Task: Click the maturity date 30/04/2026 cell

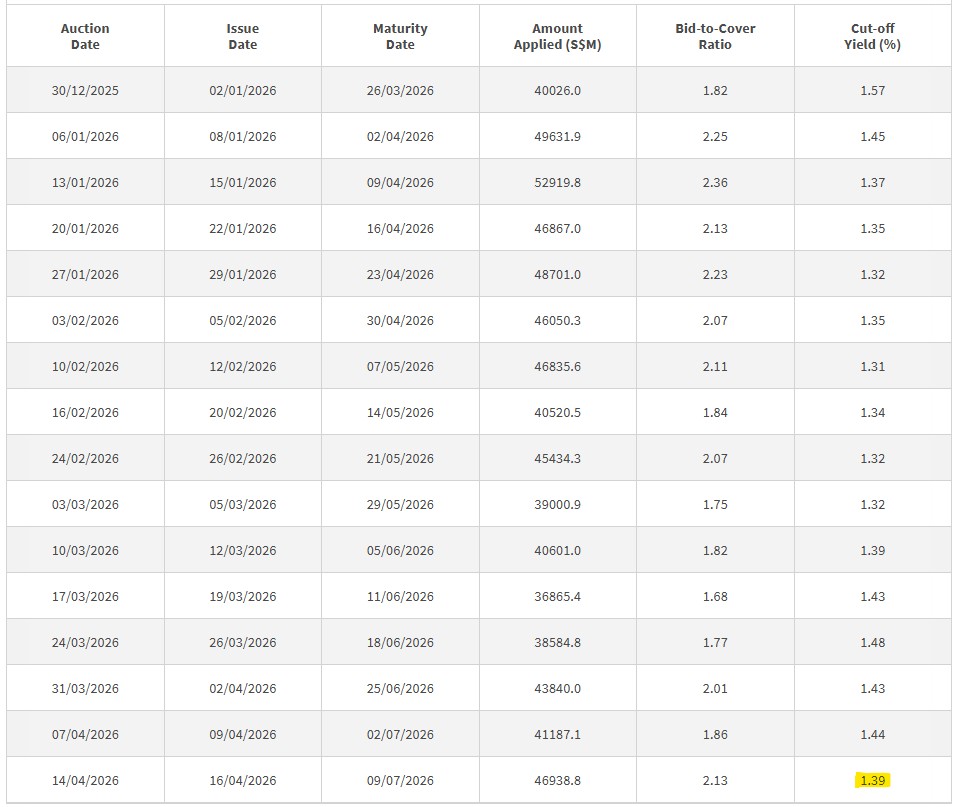Action: (398, 320)
